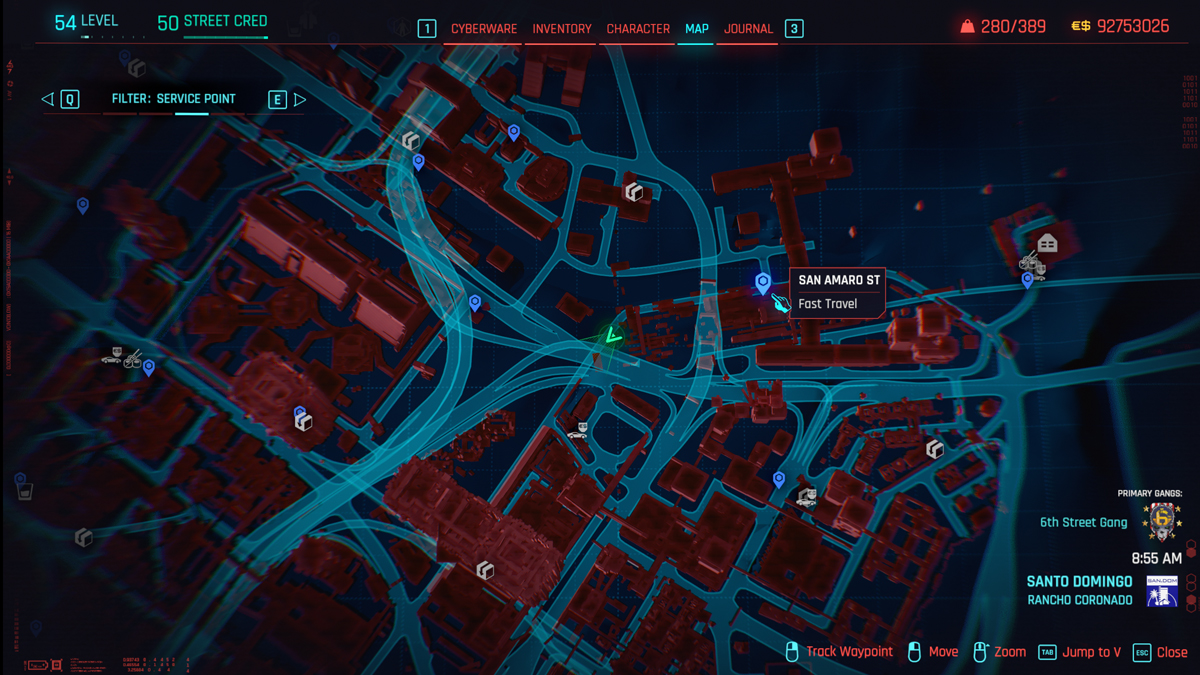The image size is (1200, 675).
Task: Click the San Amaro St Fast Travel tooltip
Action: pyautogui.click(x=836, y=292)
